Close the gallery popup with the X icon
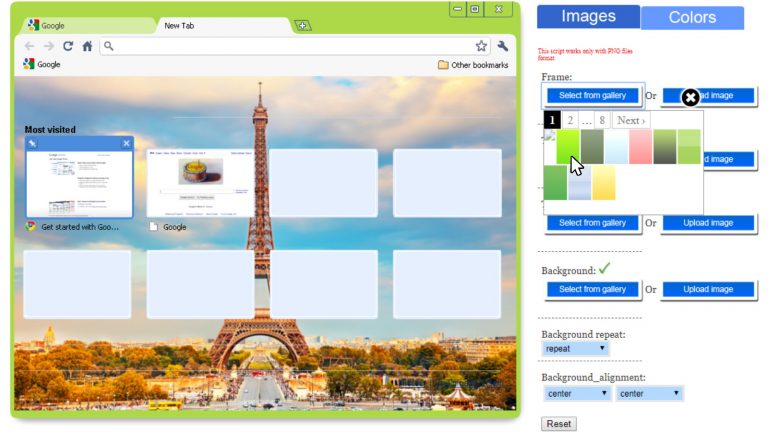 (690, 97)
